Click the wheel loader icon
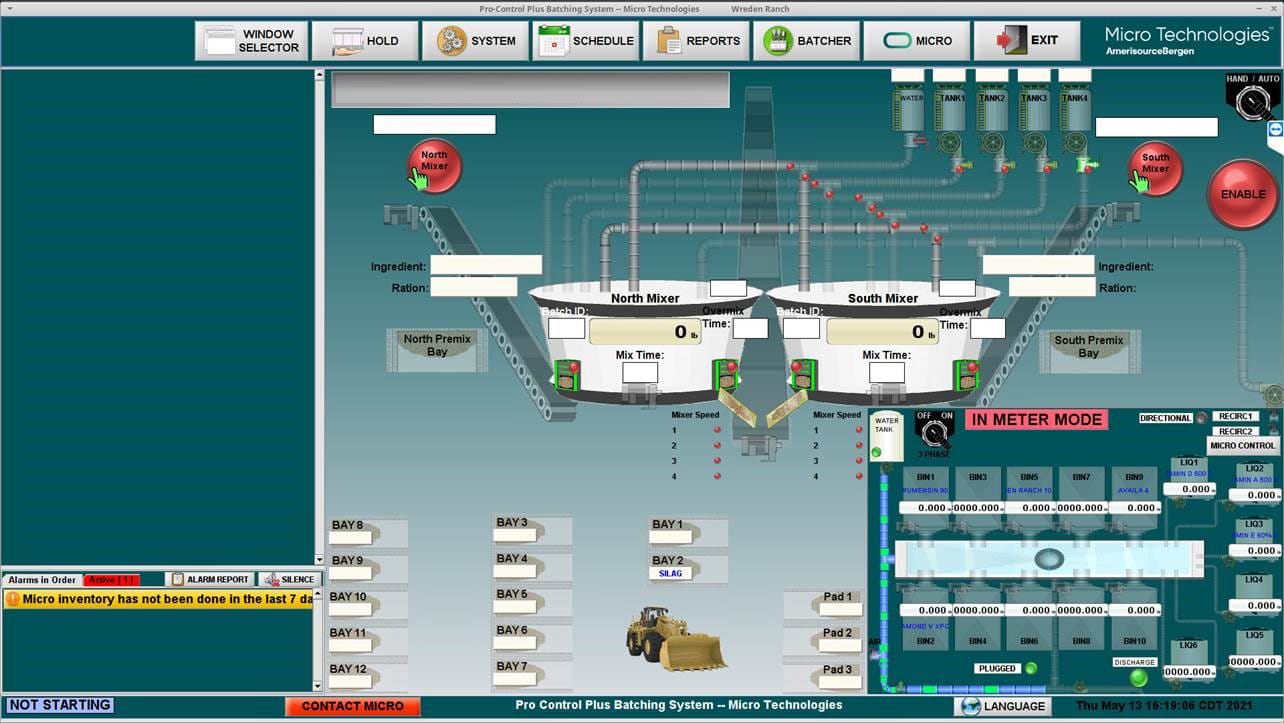The height and width of the screenshot is (723, 1284). pos(676,638)
